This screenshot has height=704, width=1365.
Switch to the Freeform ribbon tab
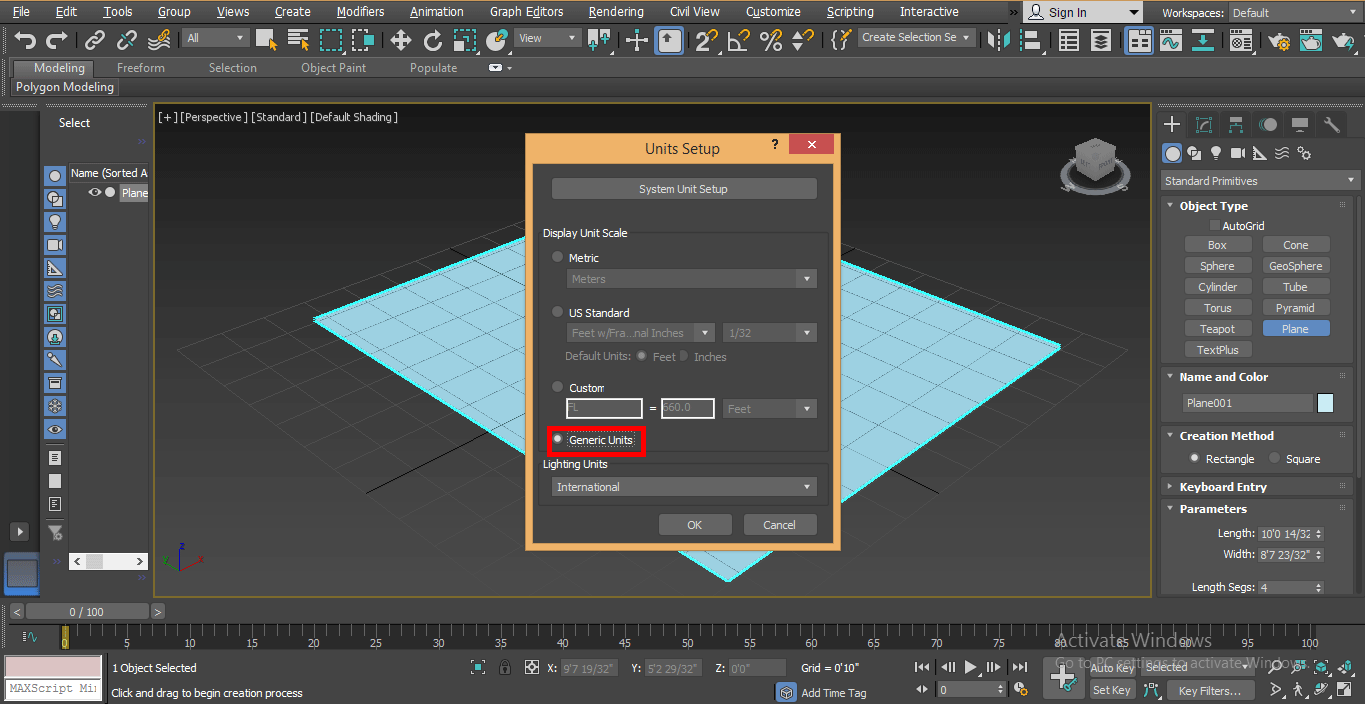click(x=140, y=68)
